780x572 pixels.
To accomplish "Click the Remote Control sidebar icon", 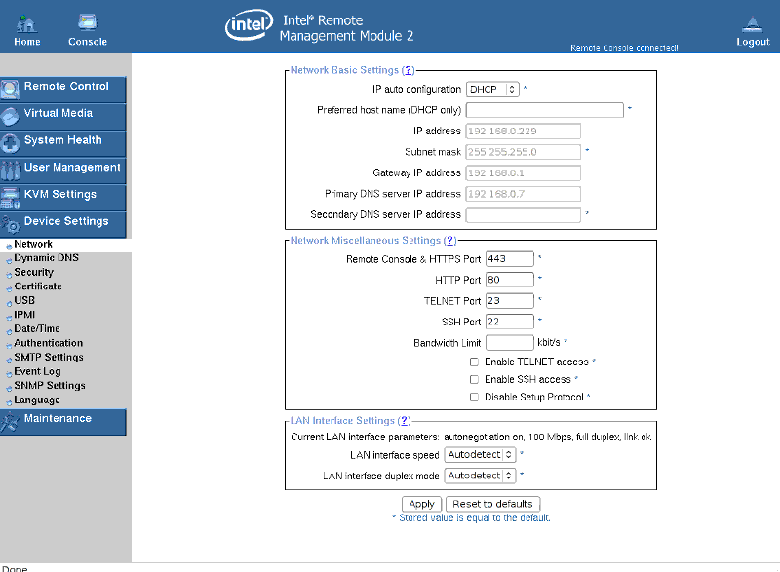I will click(10, 90).
